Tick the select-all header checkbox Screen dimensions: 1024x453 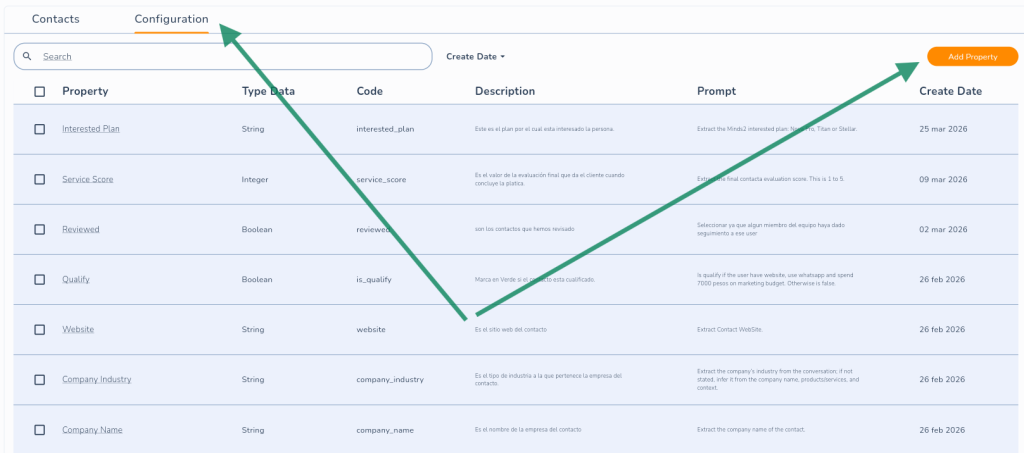point(40,92)
